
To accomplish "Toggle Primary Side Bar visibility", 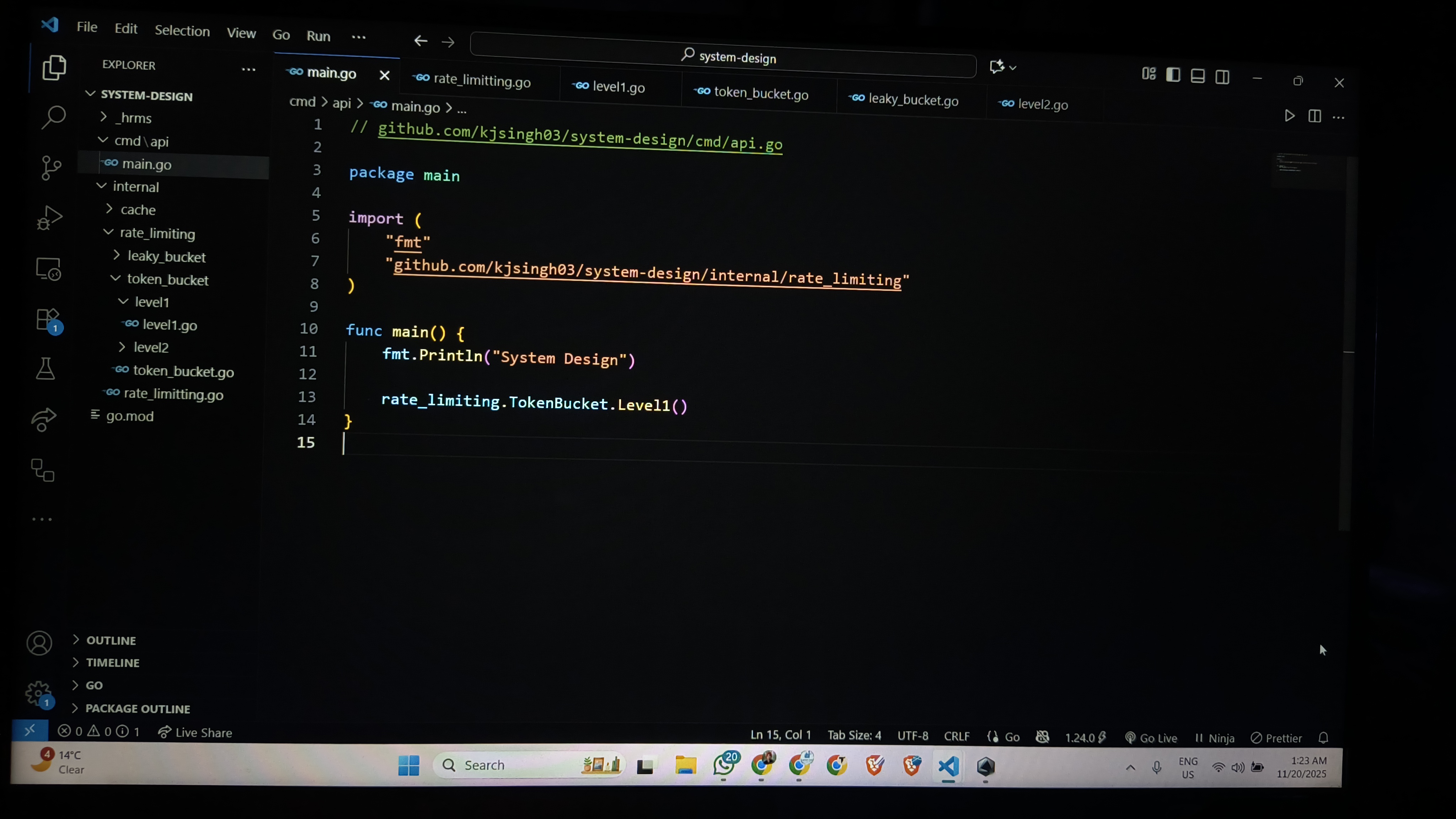I will [x=1173, y=75].
